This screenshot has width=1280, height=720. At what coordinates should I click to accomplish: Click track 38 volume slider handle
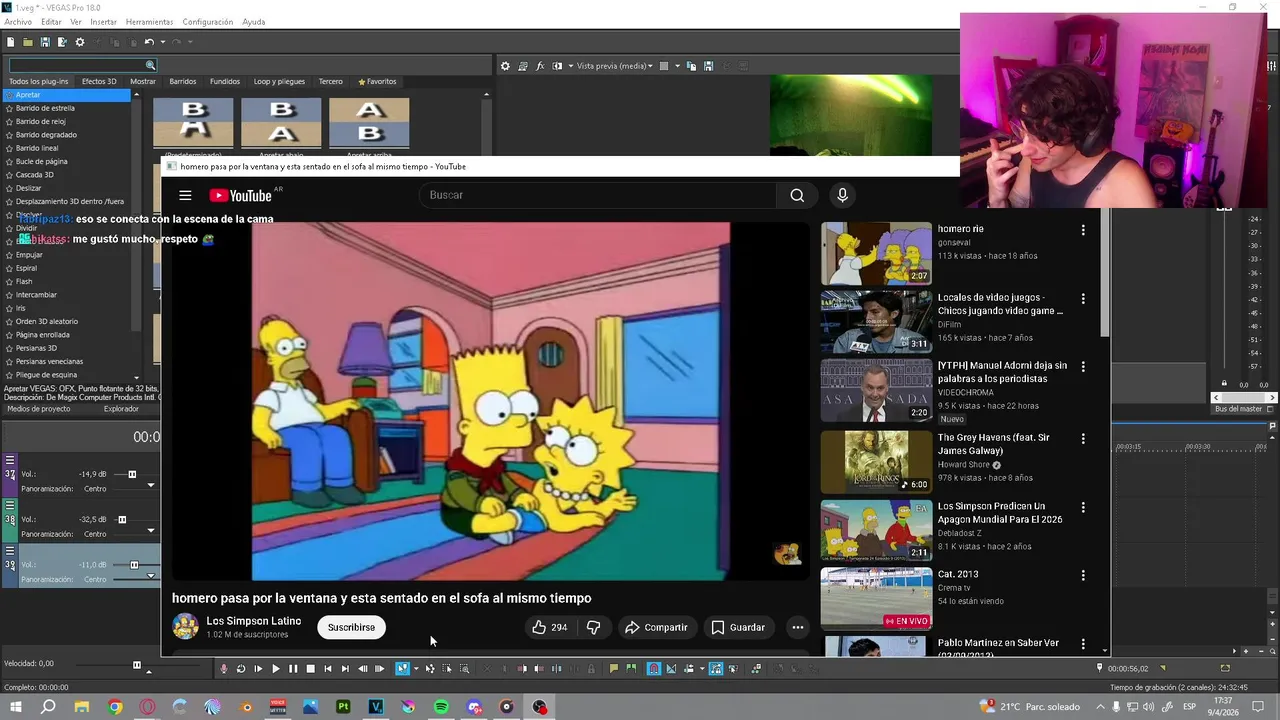pyautogui.click(x=122, y=520)
